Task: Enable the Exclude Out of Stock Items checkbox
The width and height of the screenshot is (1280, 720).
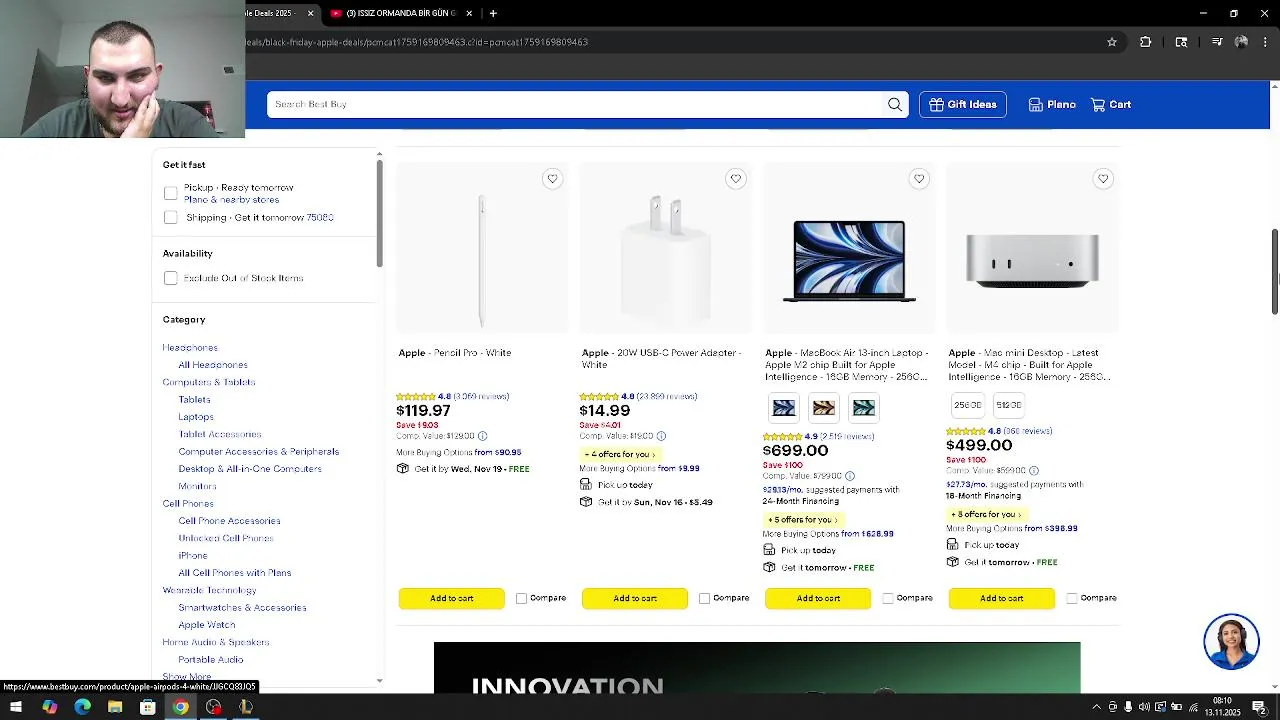Action: [170, 278]
